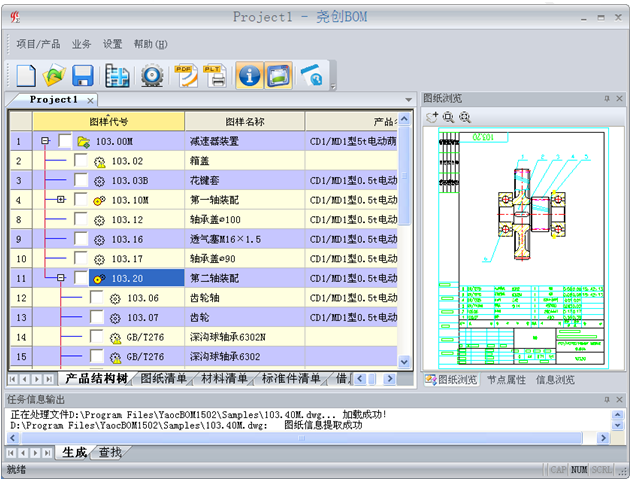Open the 业务 menu
This screenshot has height=479, width=630.
(81, 44)
